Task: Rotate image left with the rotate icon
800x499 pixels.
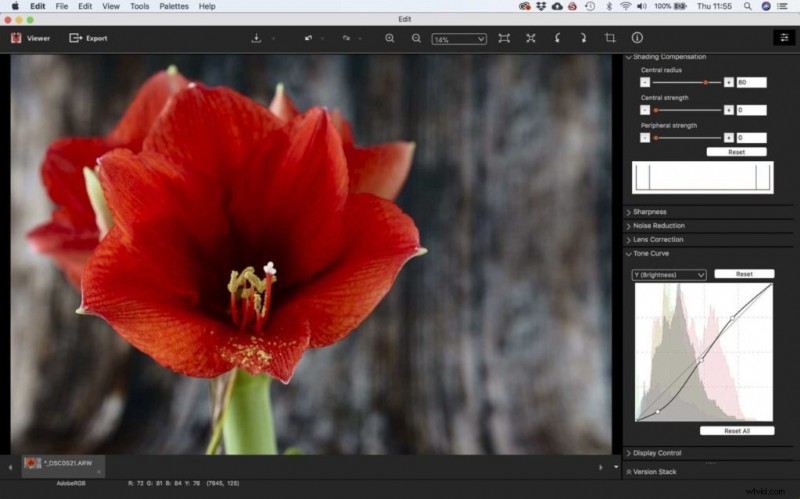Action: 557,38
